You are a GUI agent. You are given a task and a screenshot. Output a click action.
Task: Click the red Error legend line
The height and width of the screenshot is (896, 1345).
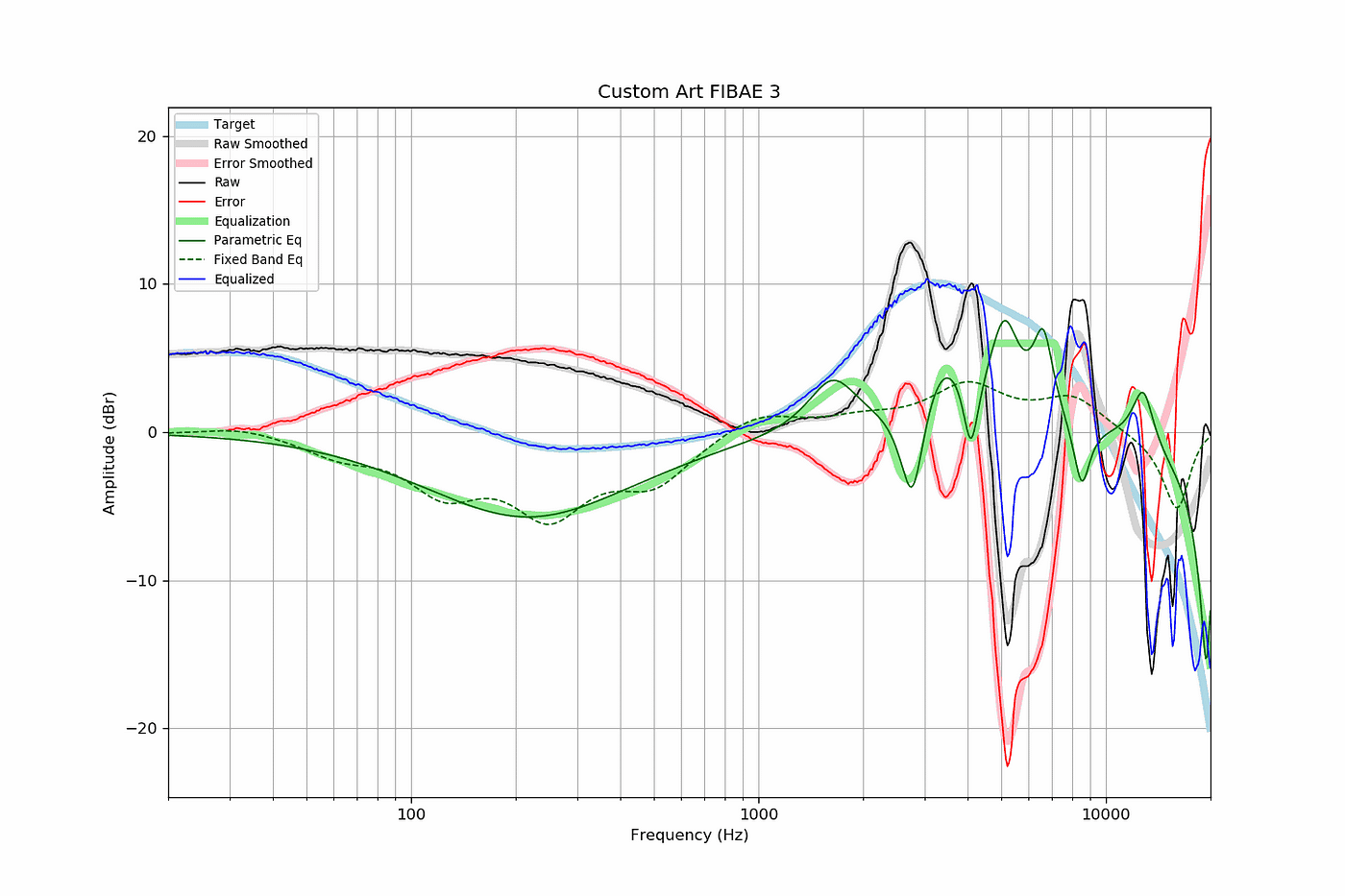click(x=192, y=202)
